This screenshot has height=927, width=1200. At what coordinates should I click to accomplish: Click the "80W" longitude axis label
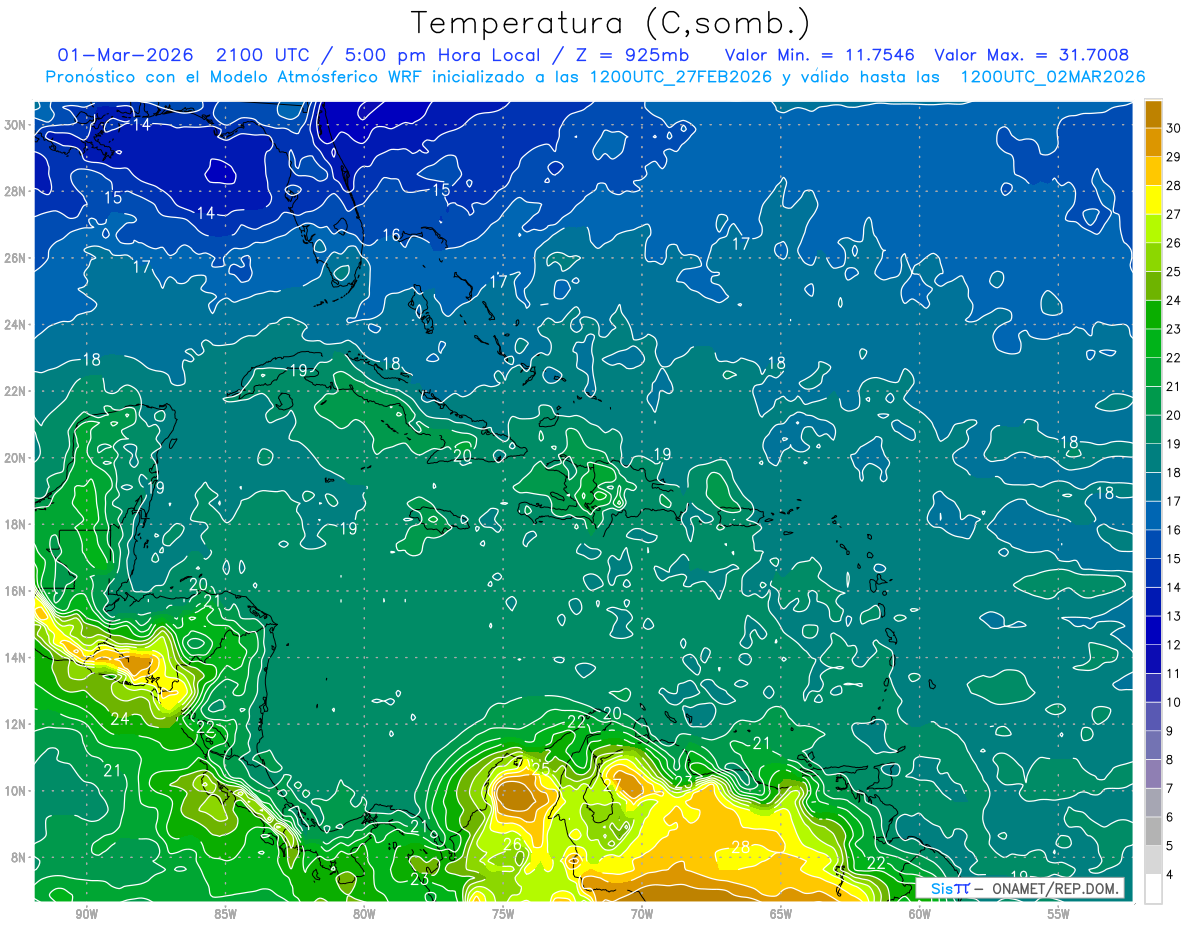364,914
